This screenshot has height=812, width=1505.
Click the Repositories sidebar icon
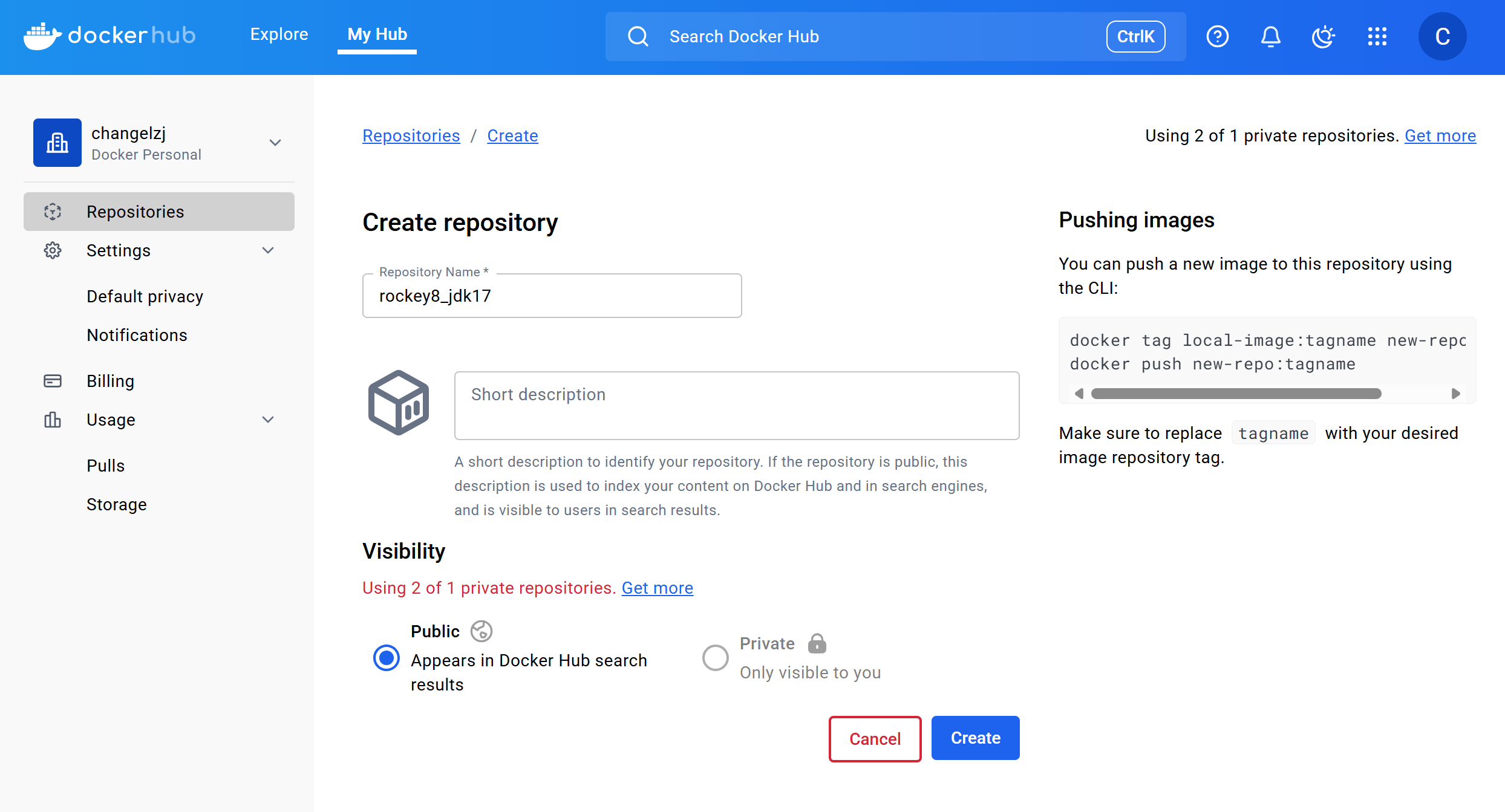click(x=53, y=212)
